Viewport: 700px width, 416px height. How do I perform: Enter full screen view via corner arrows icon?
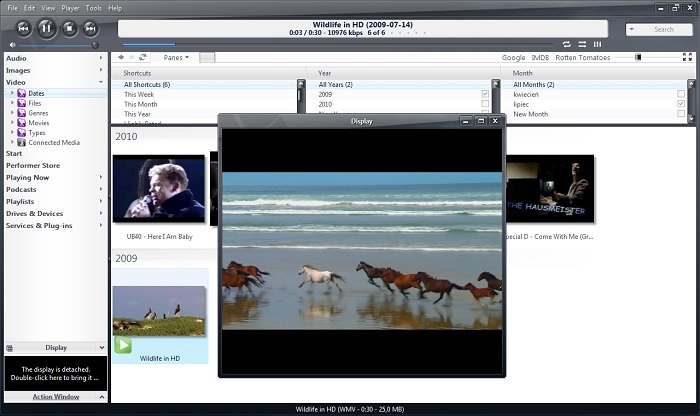point(687,57)
